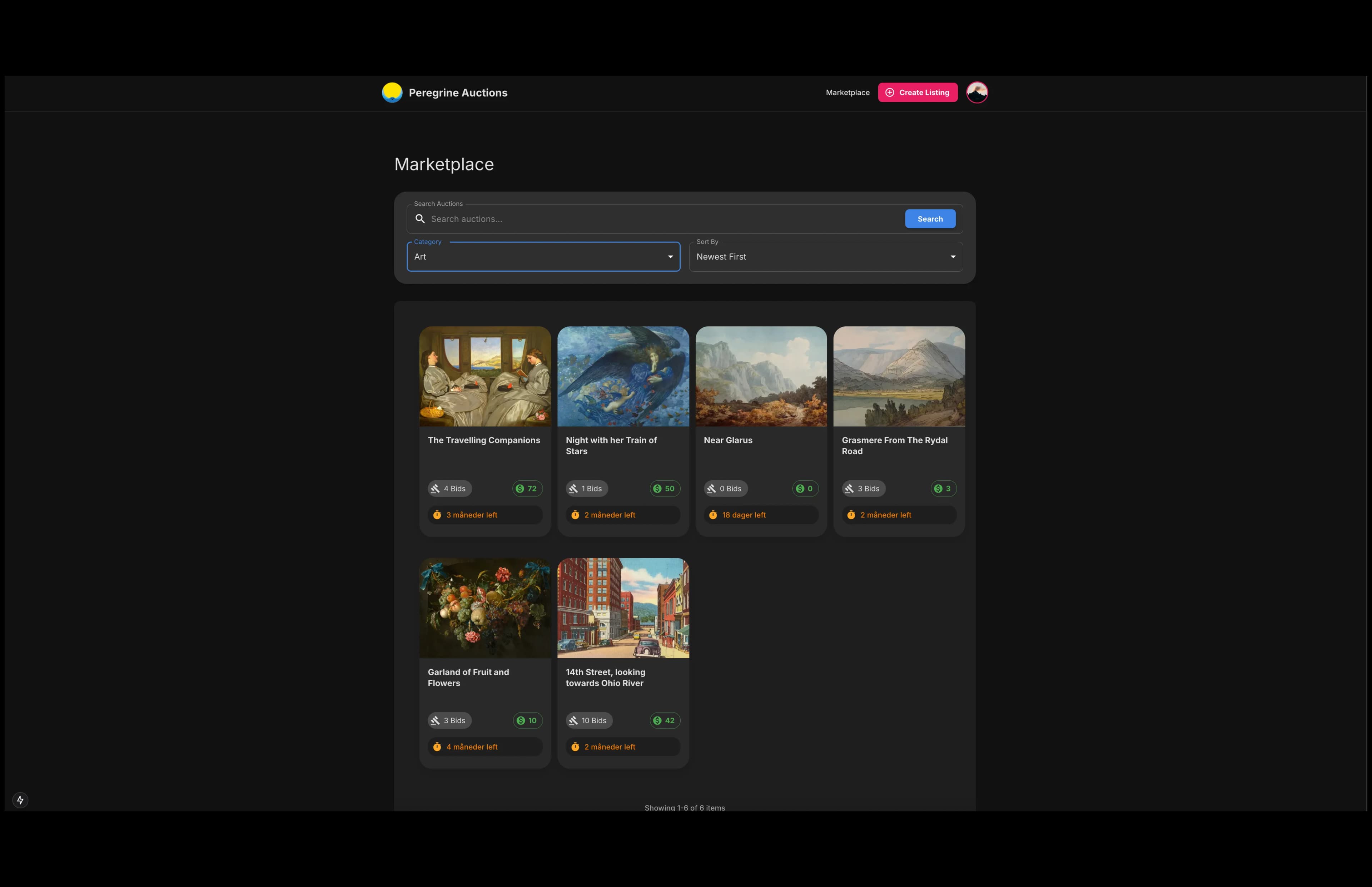Viewport: 1372px width, 887px height.
Task: Click the yellow Peregrine Auctions logo
Action: (x=392, y=92)
